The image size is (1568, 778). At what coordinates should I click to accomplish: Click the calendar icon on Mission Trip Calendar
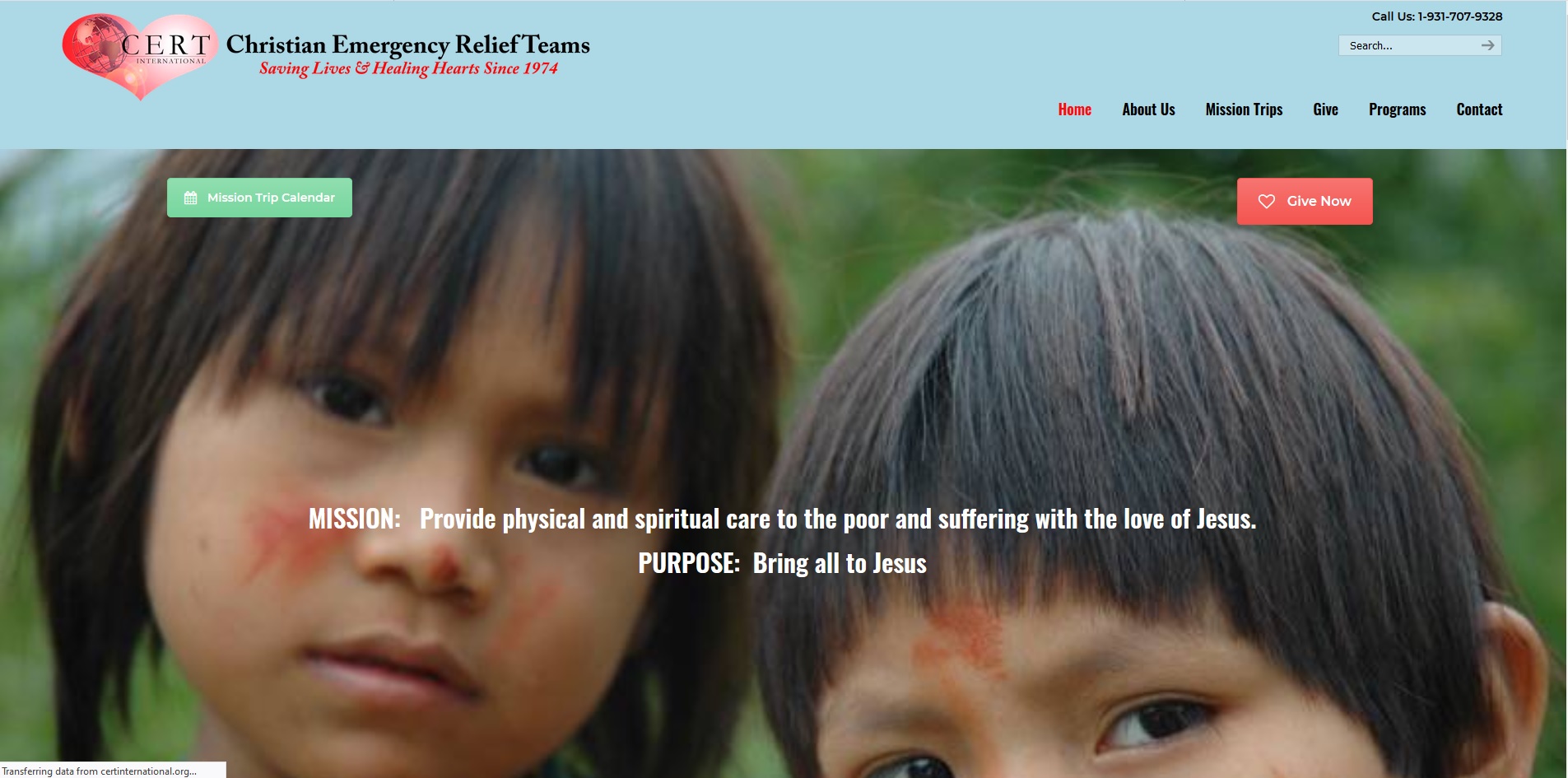190,198
